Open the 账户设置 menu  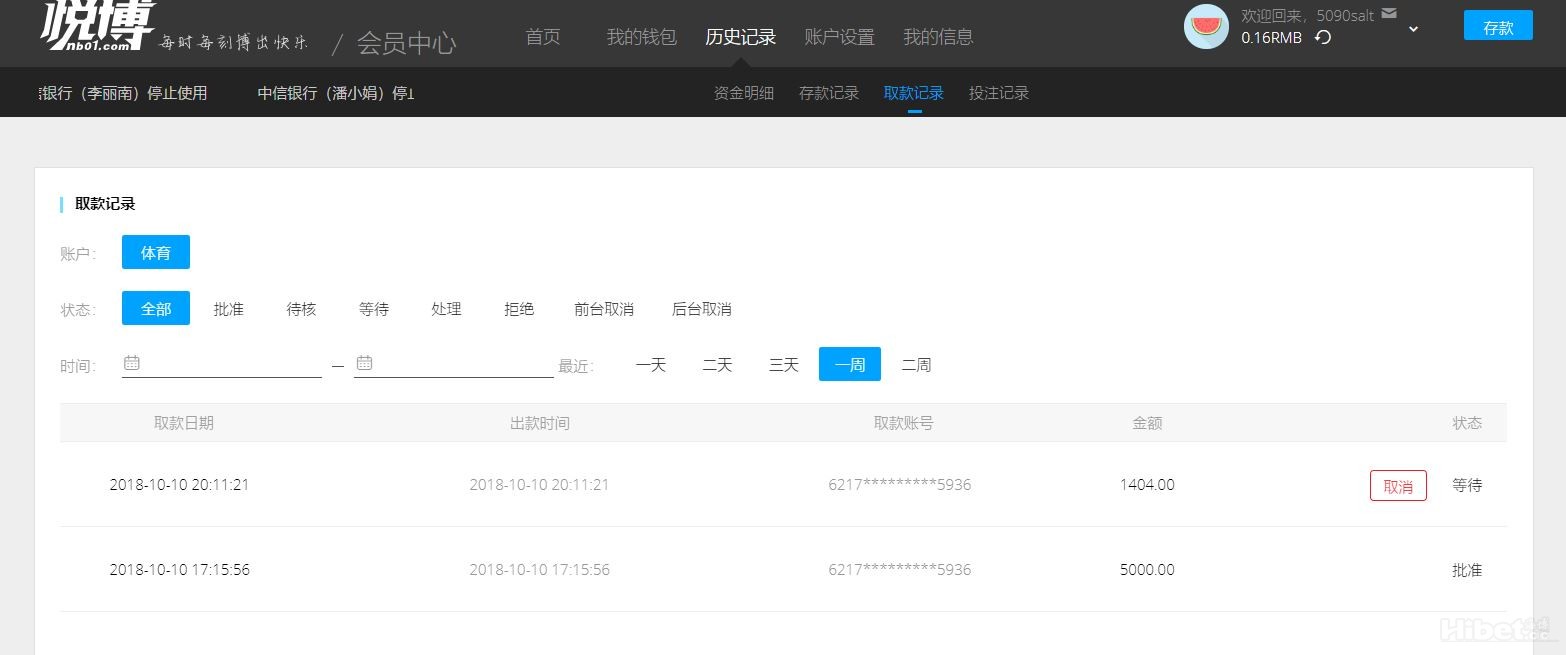point(839,37)
